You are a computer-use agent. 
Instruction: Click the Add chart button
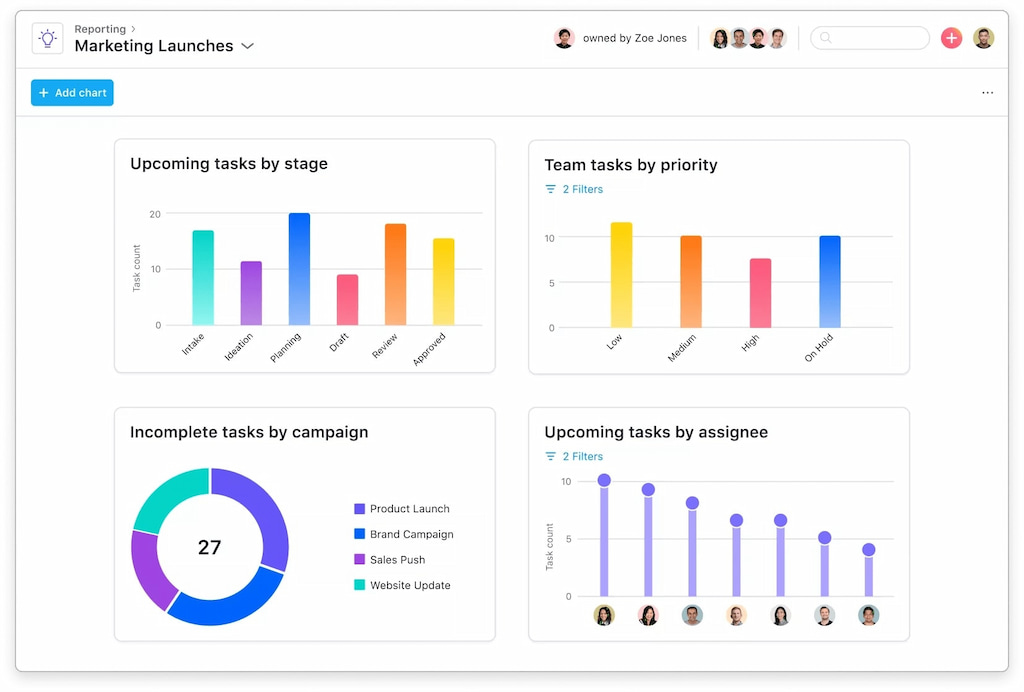(x=71, y=92)
